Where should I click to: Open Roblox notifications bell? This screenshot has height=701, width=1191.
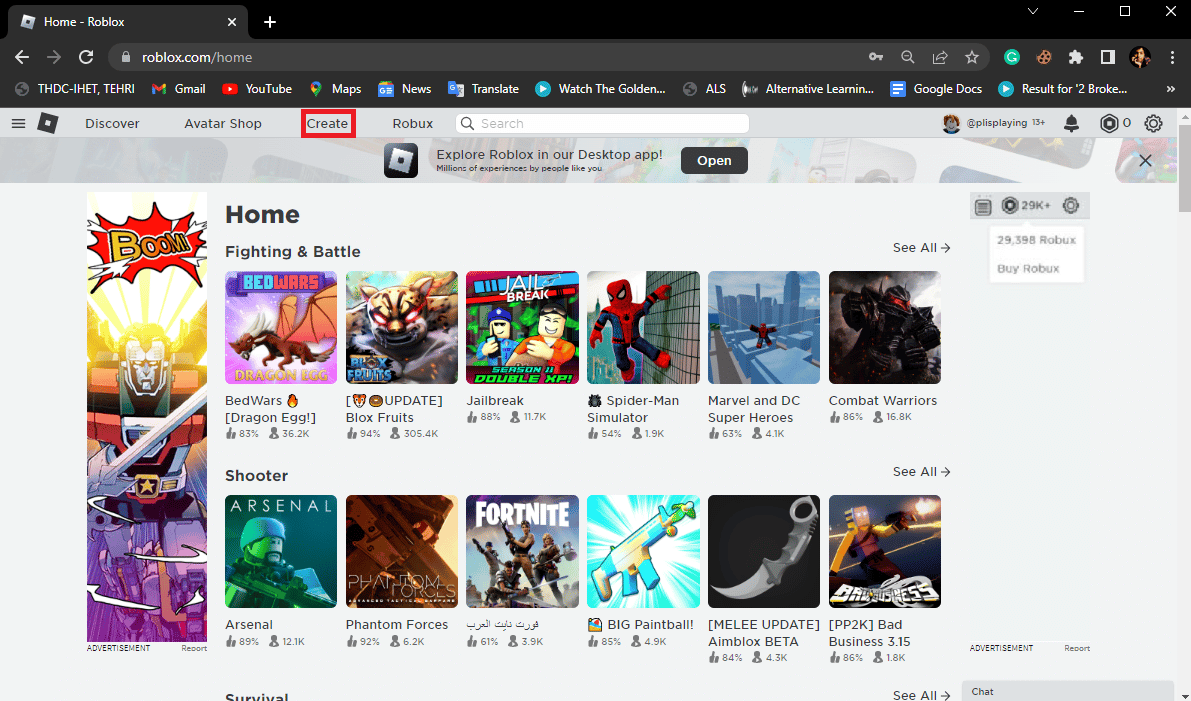[x=1071, y=123]
